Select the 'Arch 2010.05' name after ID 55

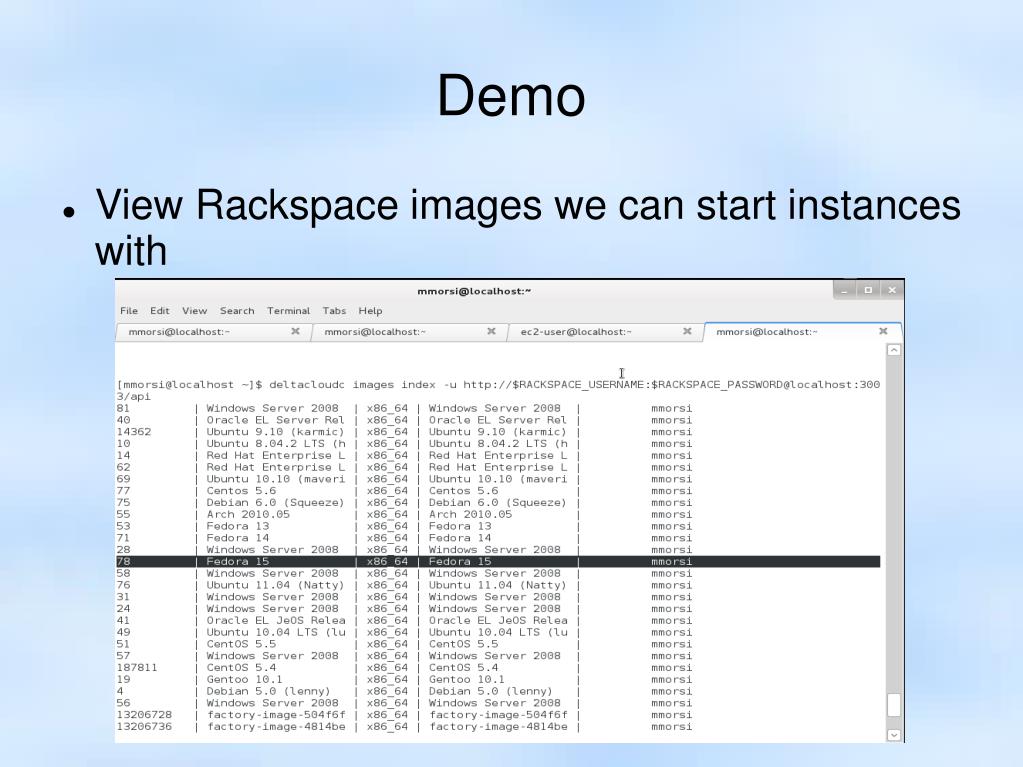(x=248, y=514)
